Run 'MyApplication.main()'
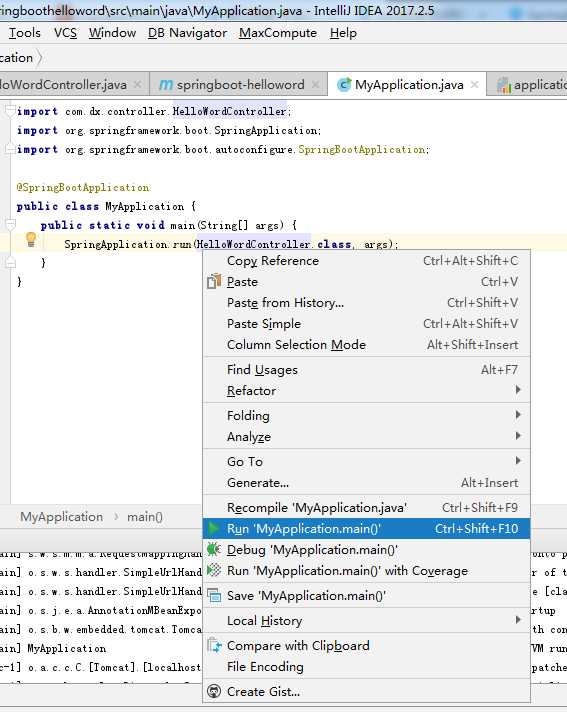This screenshot has height=712, width=567. pyautogui.click(x=366, y=529)
